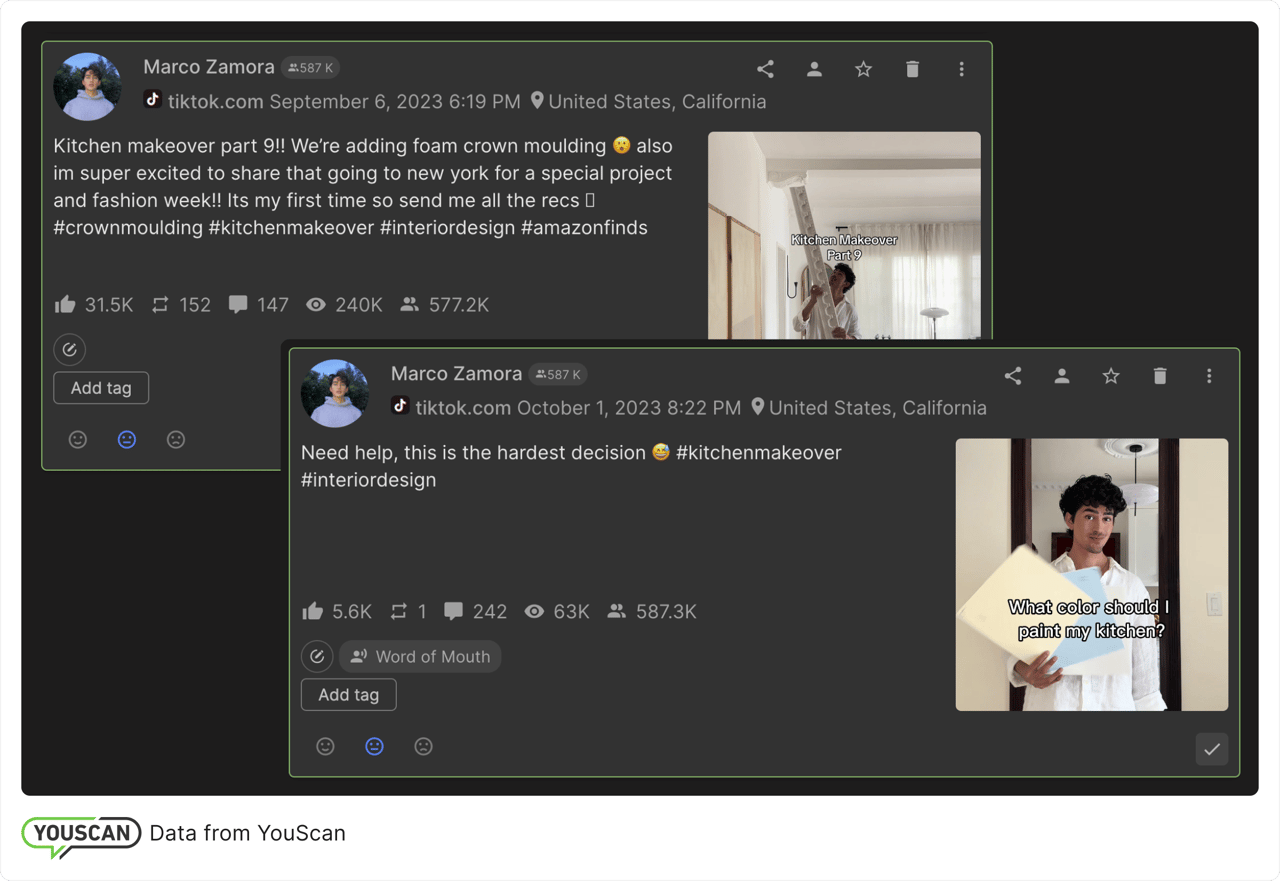
Task: Tick the checkmark box on October 1 post
Action: point(1212,749)
